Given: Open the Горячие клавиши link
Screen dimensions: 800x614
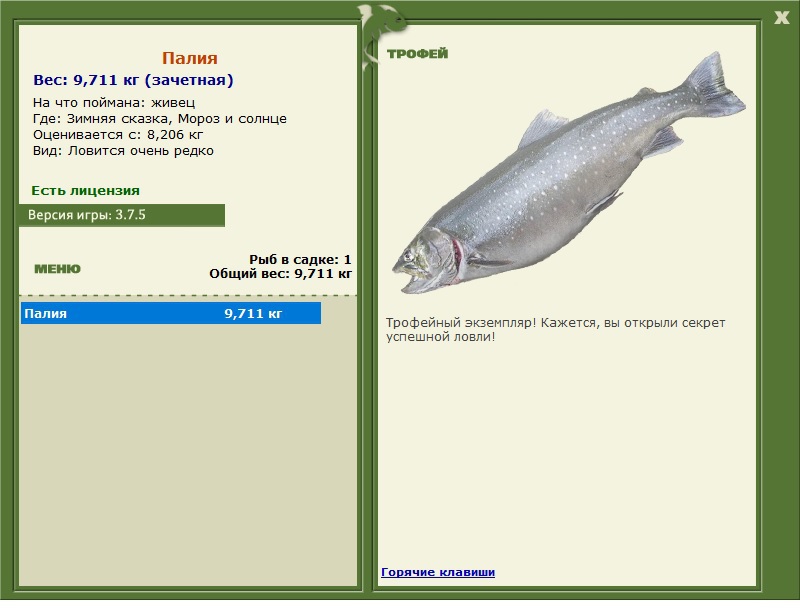Looking at the screenshot, I should point(437,572).
